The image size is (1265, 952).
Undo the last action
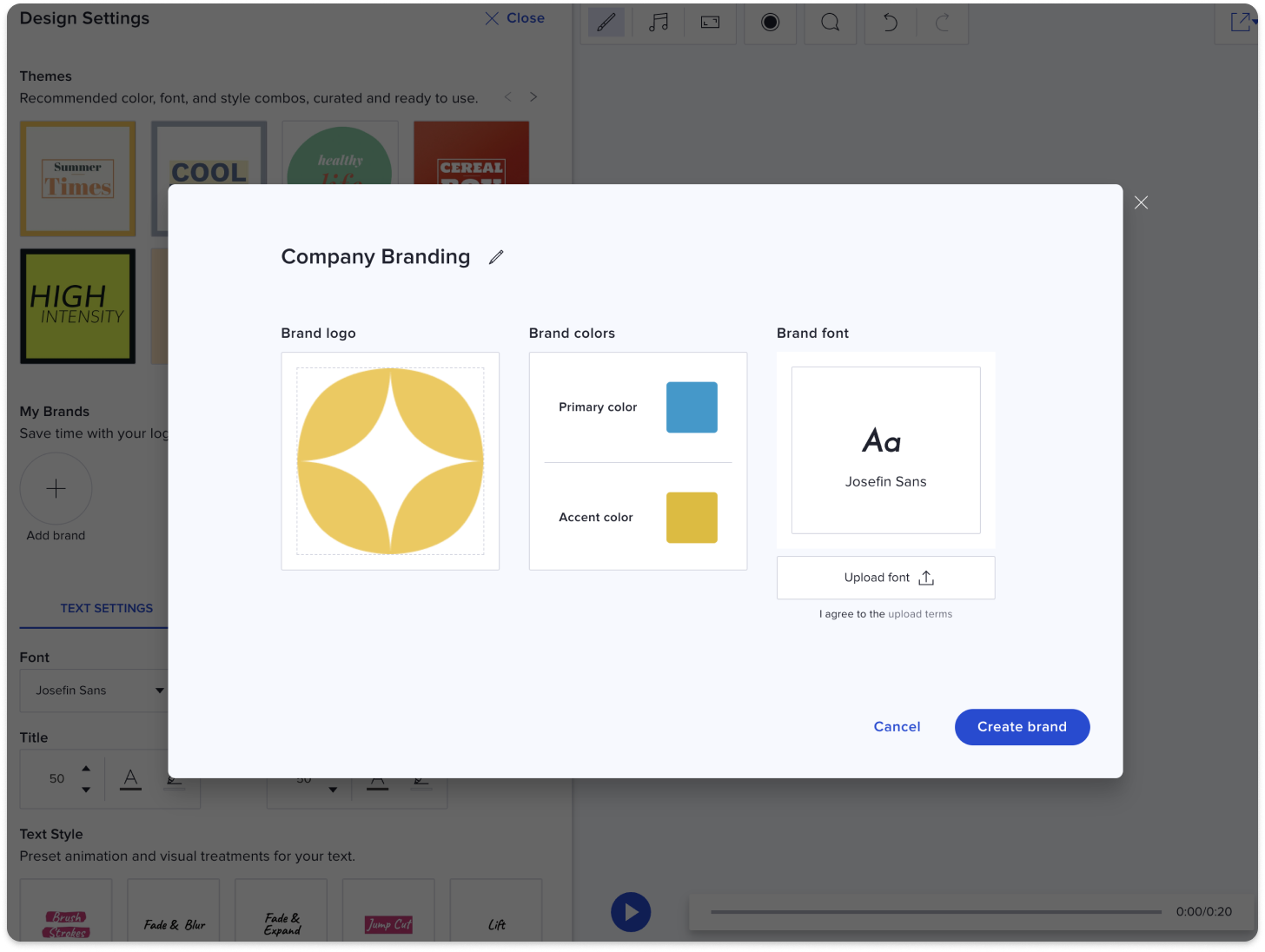pos(891,23)
